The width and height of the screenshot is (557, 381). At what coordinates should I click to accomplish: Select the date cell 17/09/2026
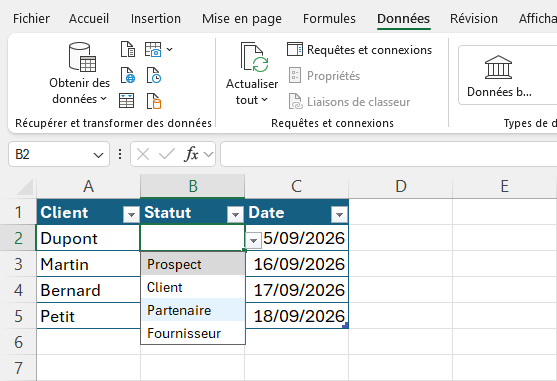pyautogui.click(x=297, y=290)
